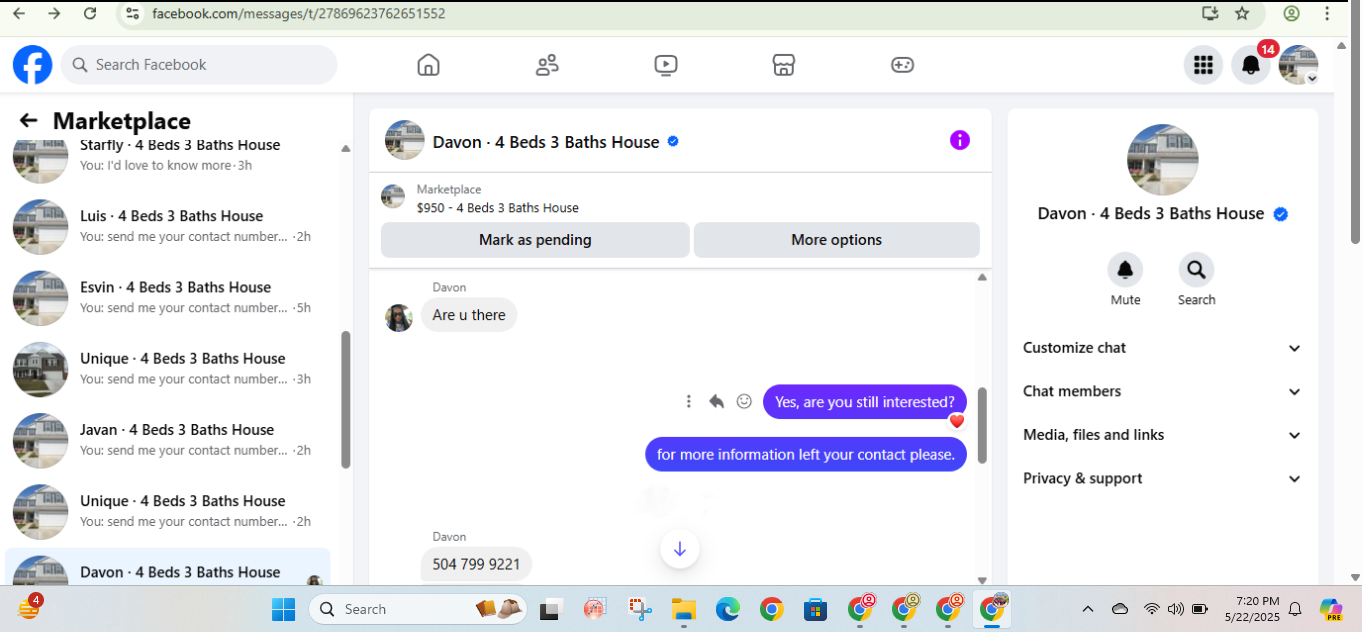React with emoji to the message
The height and width of the screenshot is (632, 1362).
pyautogui.click(x=744, y=401)
